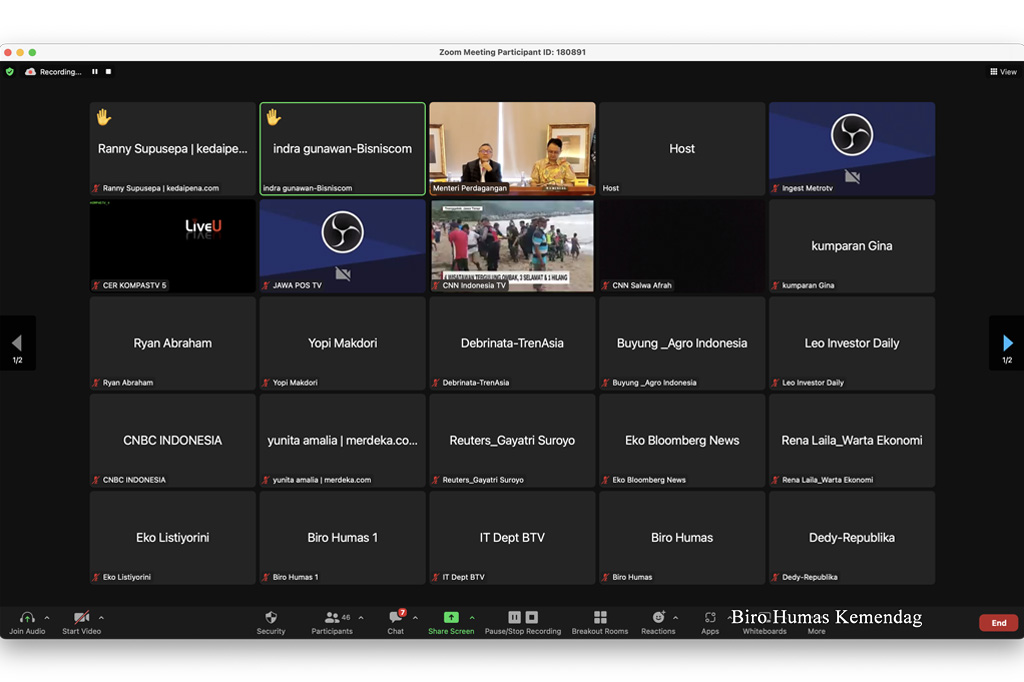Click the Ingest Metrotv OBS logo
Screen dimensions: 1024x682
point(852,135)
